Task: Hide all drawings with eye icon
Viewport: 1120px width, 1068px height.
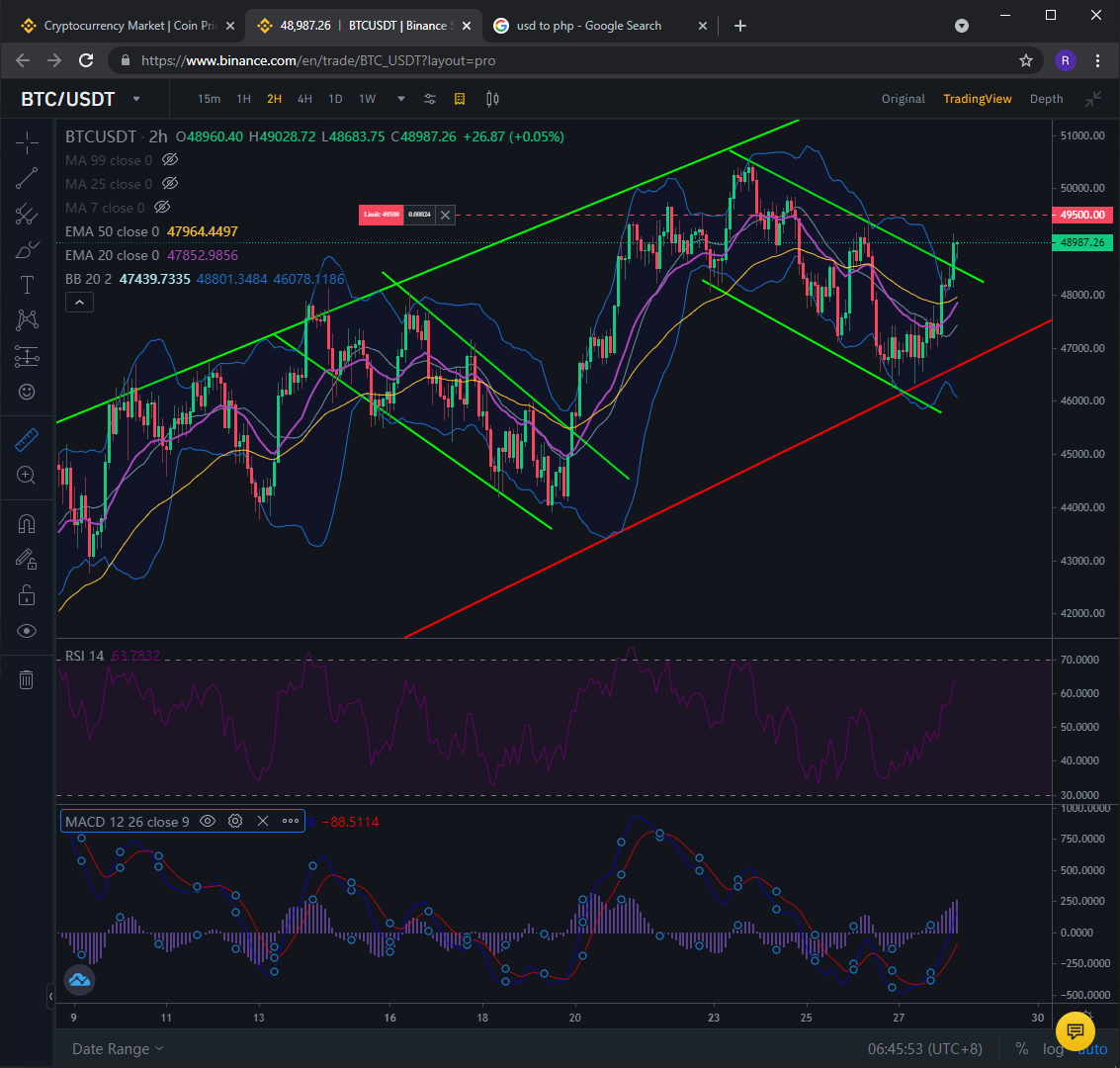Action: (27, 631)
